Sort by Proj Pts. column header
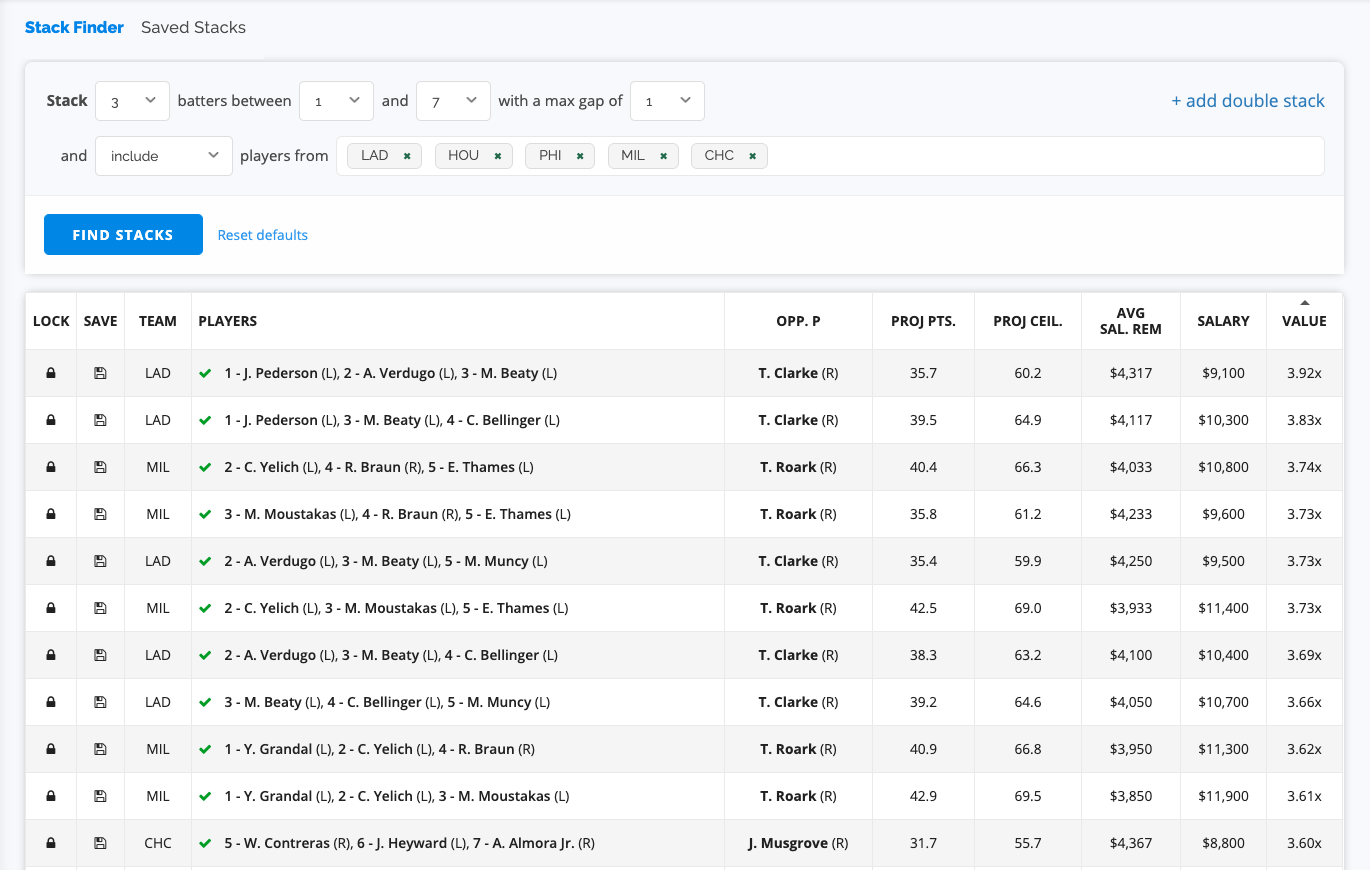This screenshot has height=870, width=1370. (923, 321)
